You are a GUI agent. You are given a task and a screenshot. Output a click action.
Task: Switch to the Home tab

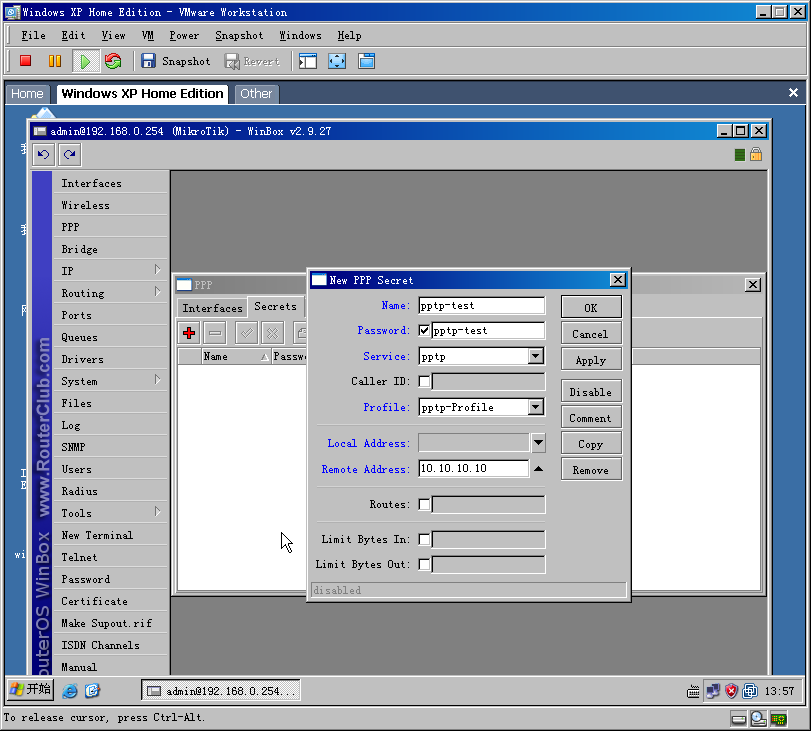click(x=27, y=94)
